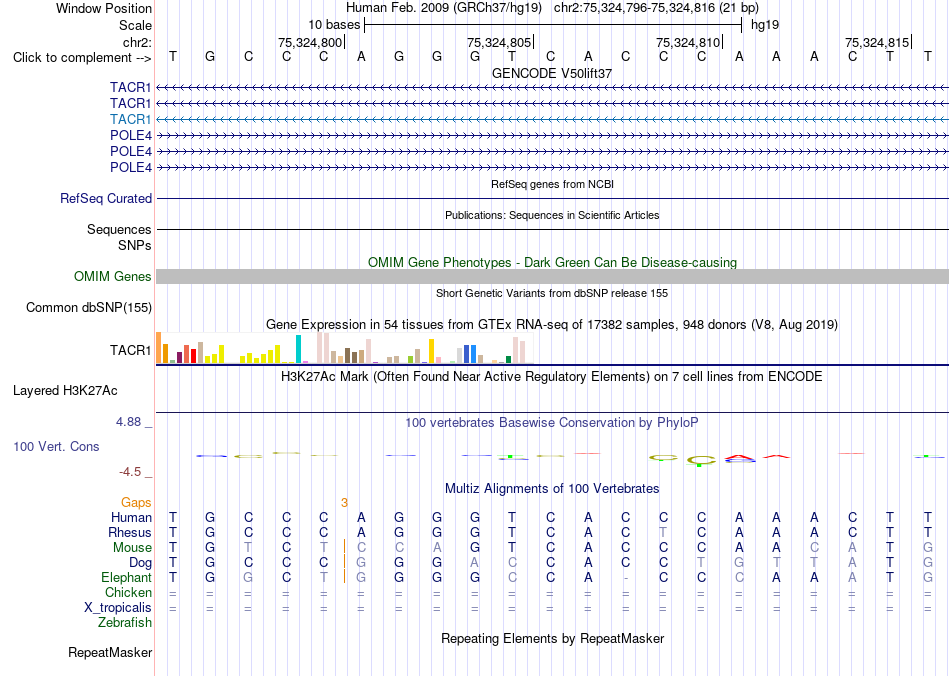Select the Human species label
950x676 pixels.
click(x=131, y=518)
